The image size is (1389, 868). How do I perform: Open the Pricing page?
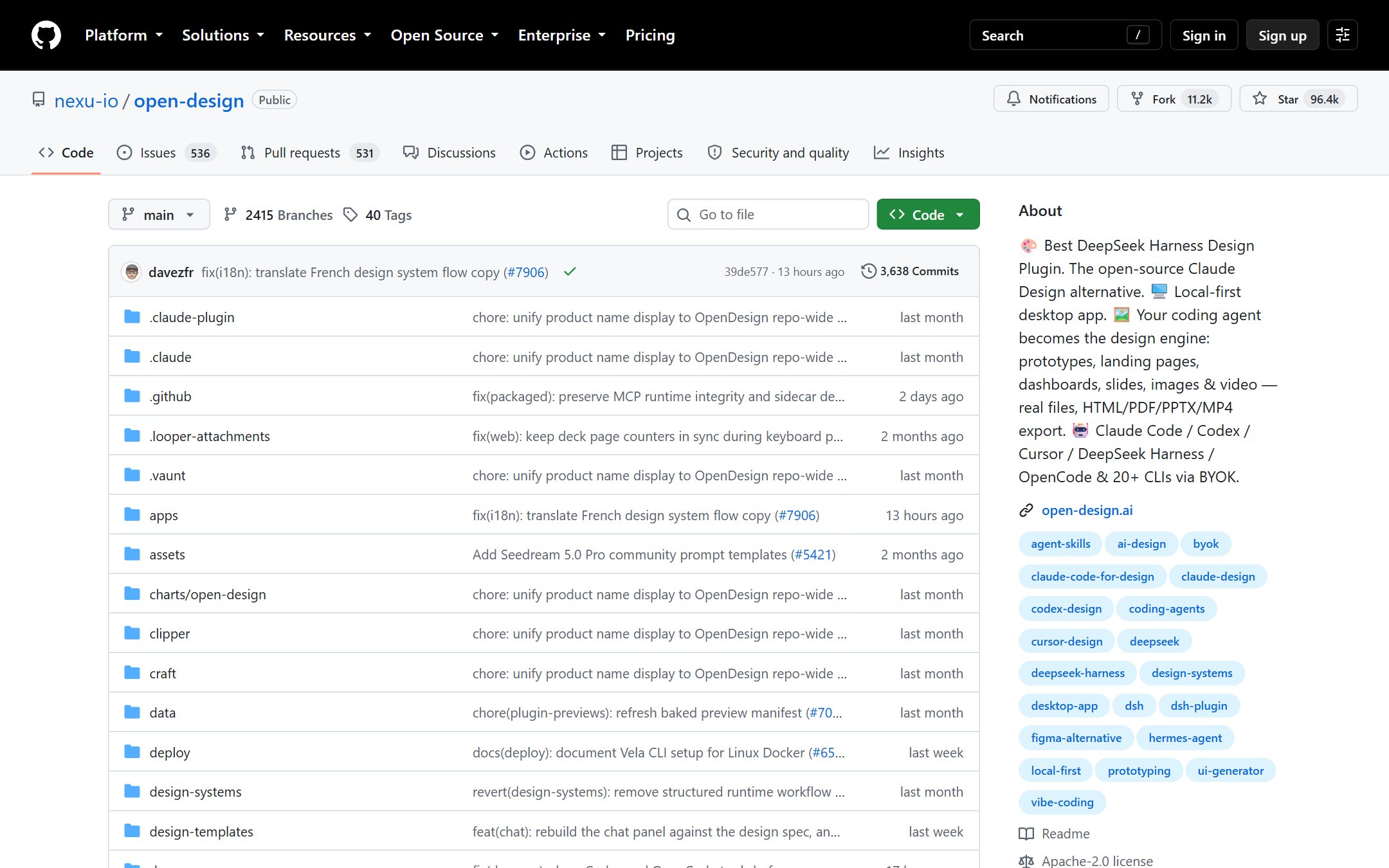tap(650, 35)
